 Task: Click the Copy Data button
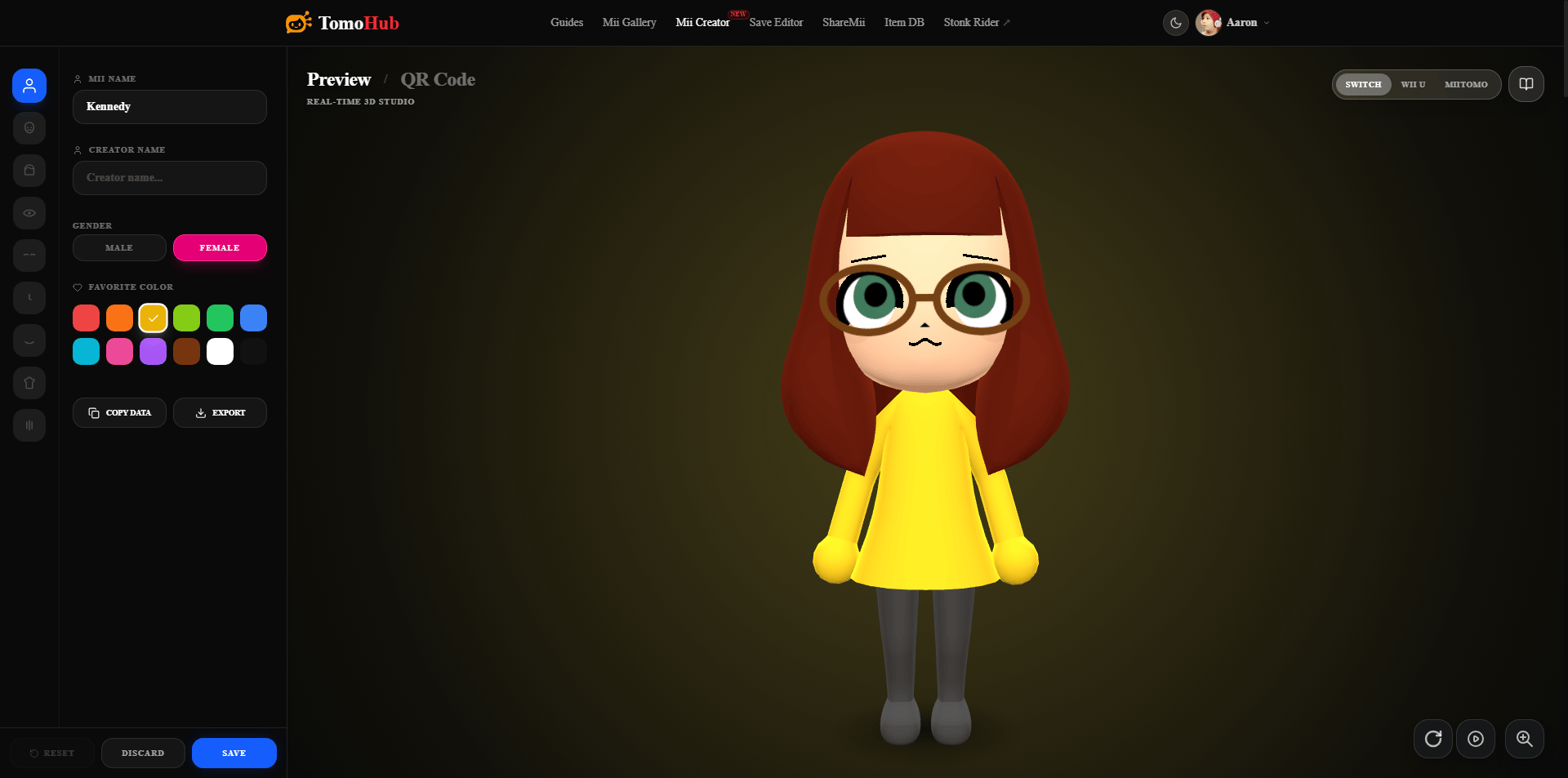coord(119,413)
